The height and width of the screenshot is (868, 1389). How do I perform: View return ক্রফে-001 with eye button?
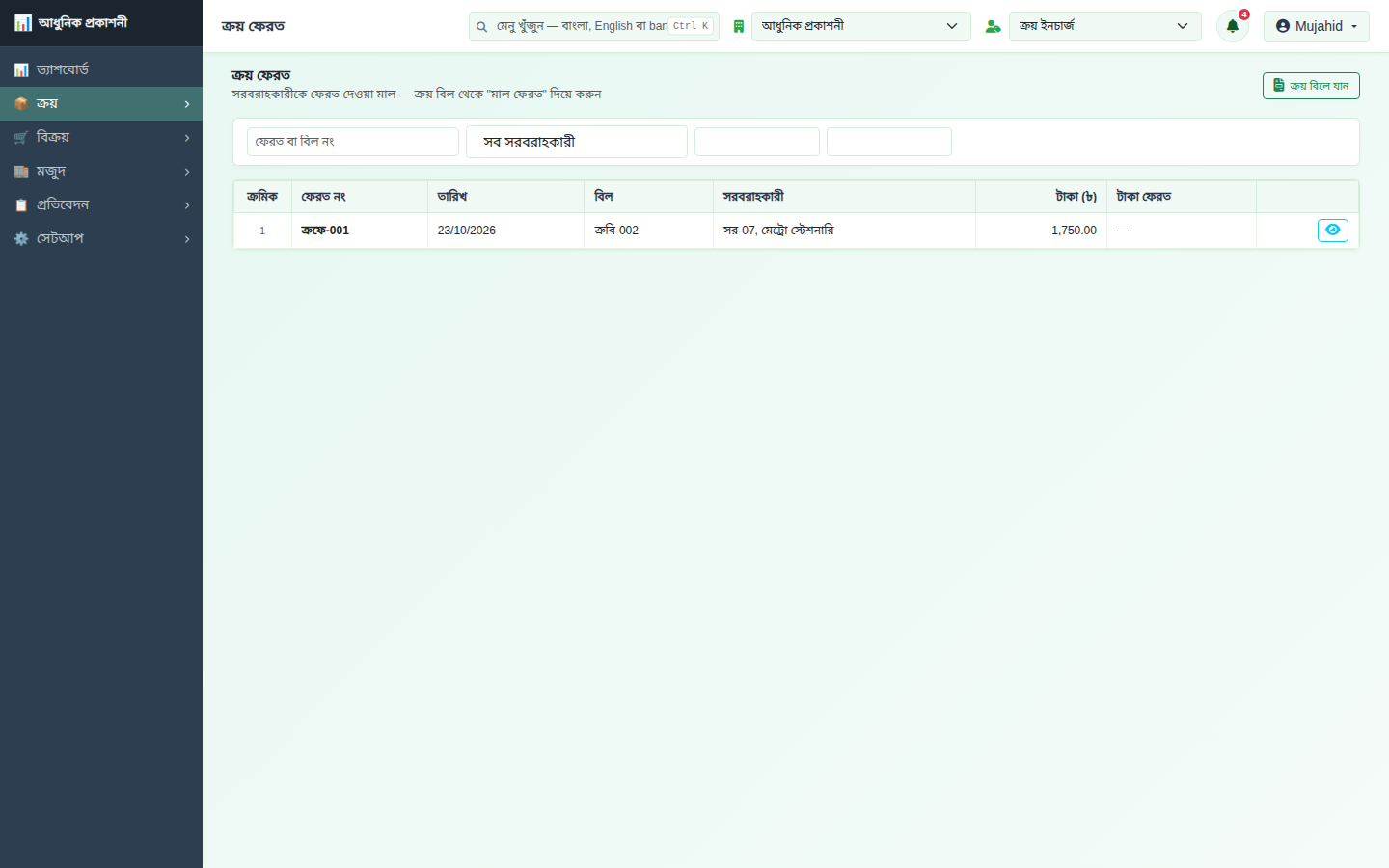pyautogui.click(x=1333, y=231)
